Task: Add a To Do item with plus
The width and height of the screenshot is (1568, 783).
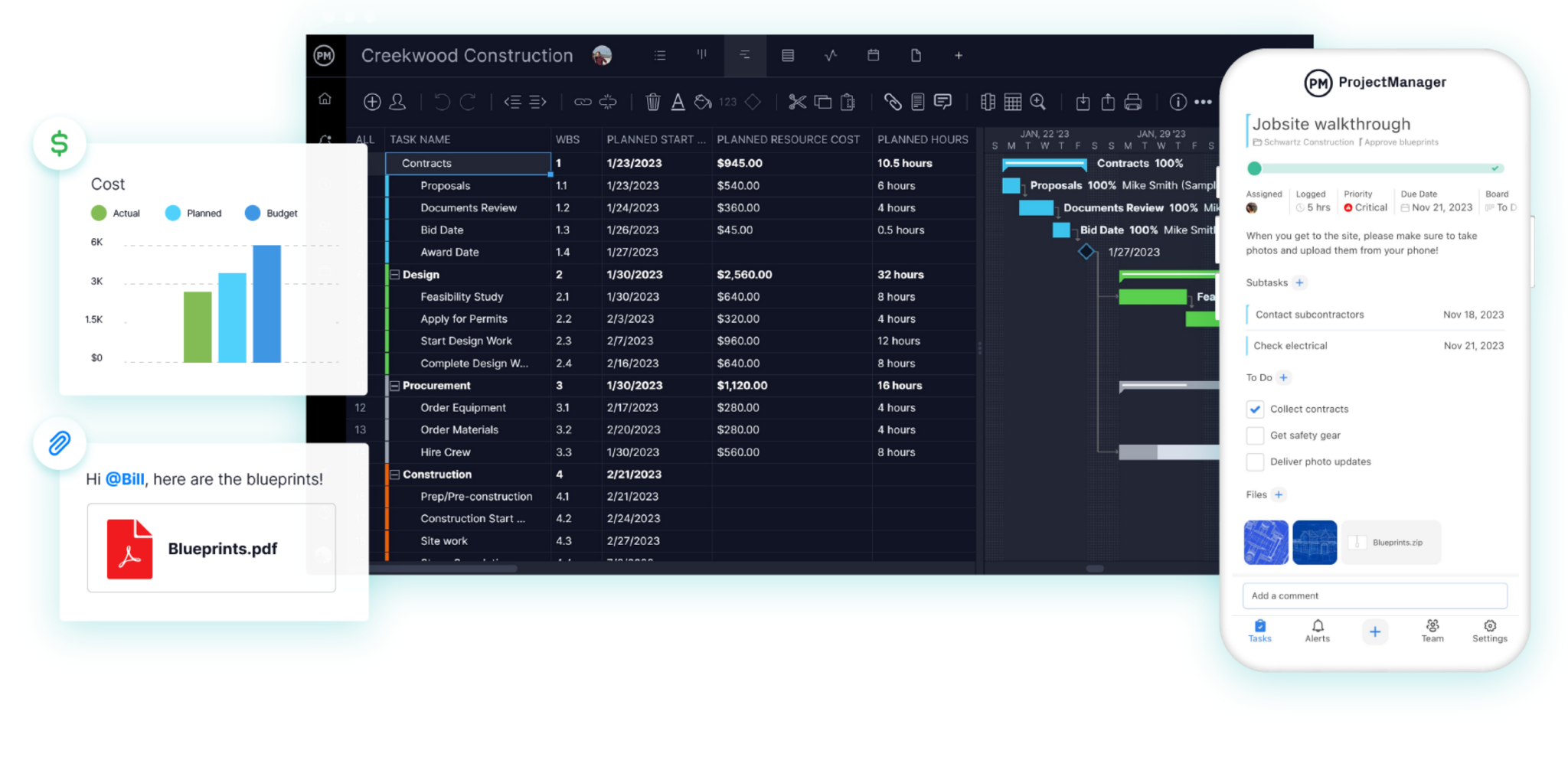Action: point(1284,377)
